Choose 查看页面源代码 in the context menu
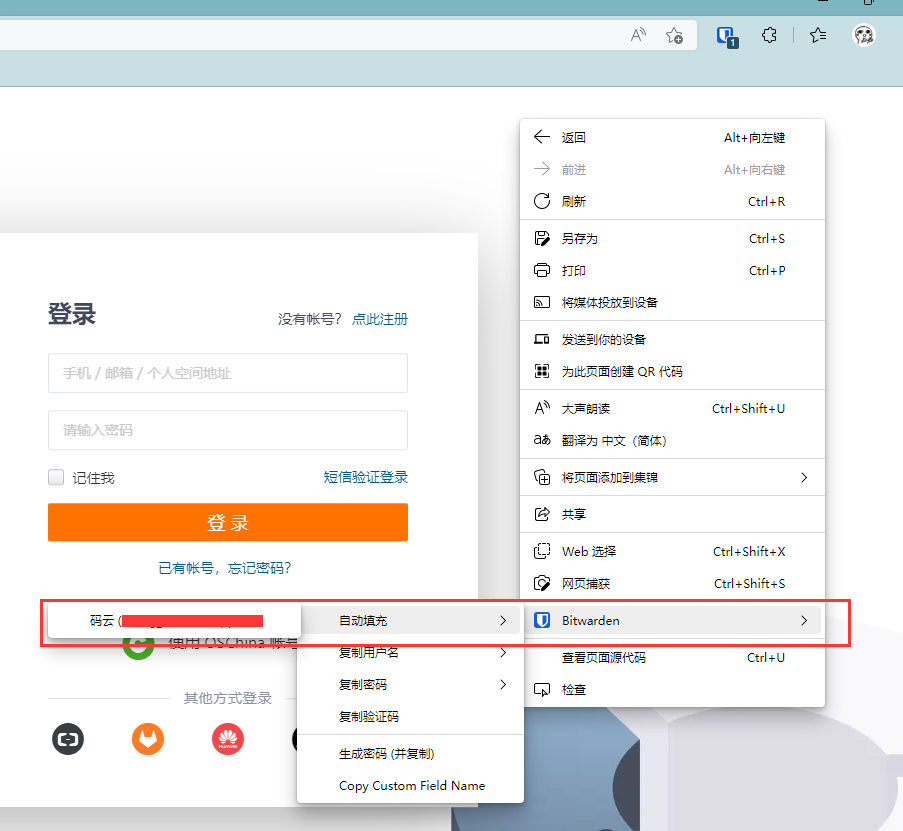The image size is (903, 831). pos(603,657)
